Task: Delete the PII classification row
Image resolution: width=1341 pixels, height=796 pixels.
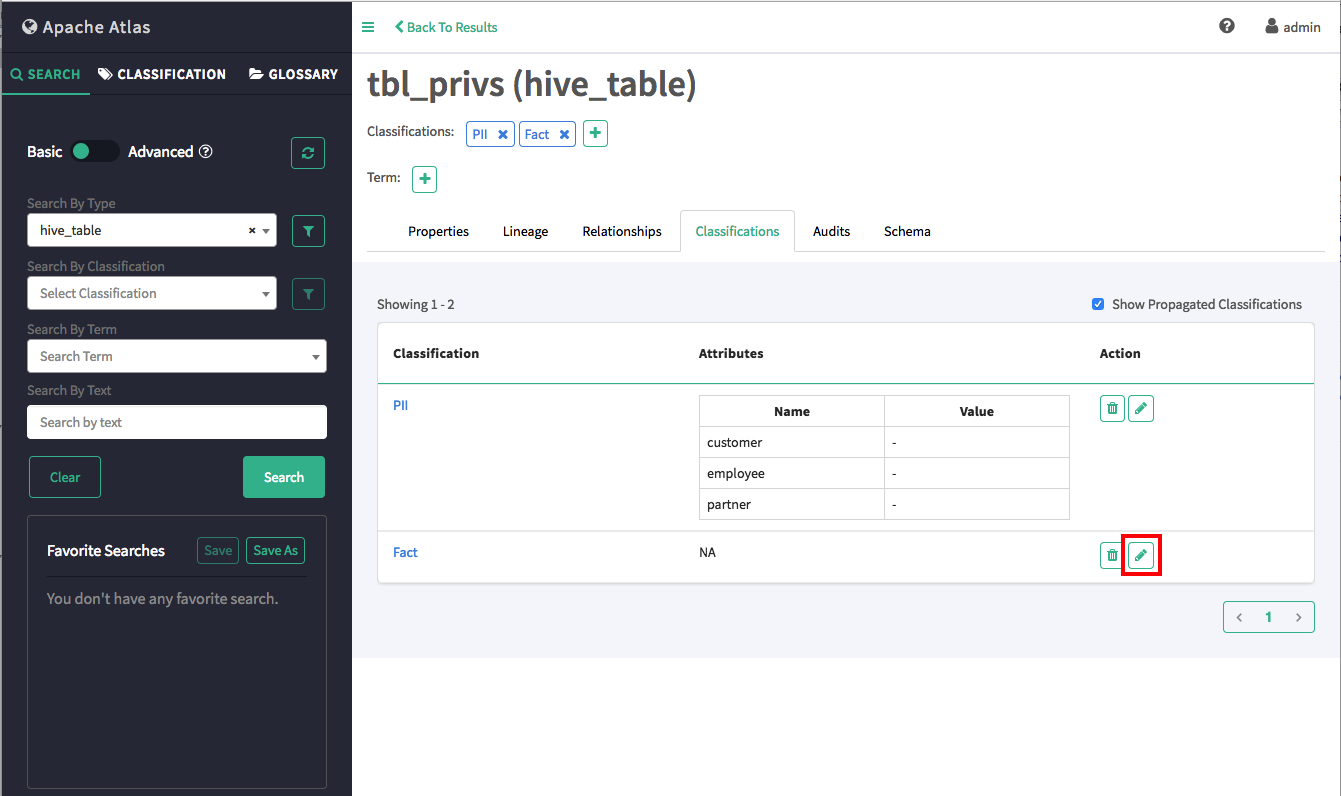Action: (1112, 408)
